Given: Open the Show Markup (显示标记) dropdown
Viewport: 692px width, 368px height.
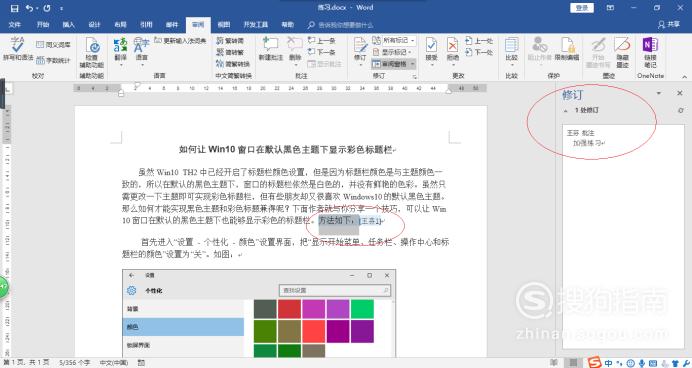Looking at the screenshot, I should click(x=392, y=52).
